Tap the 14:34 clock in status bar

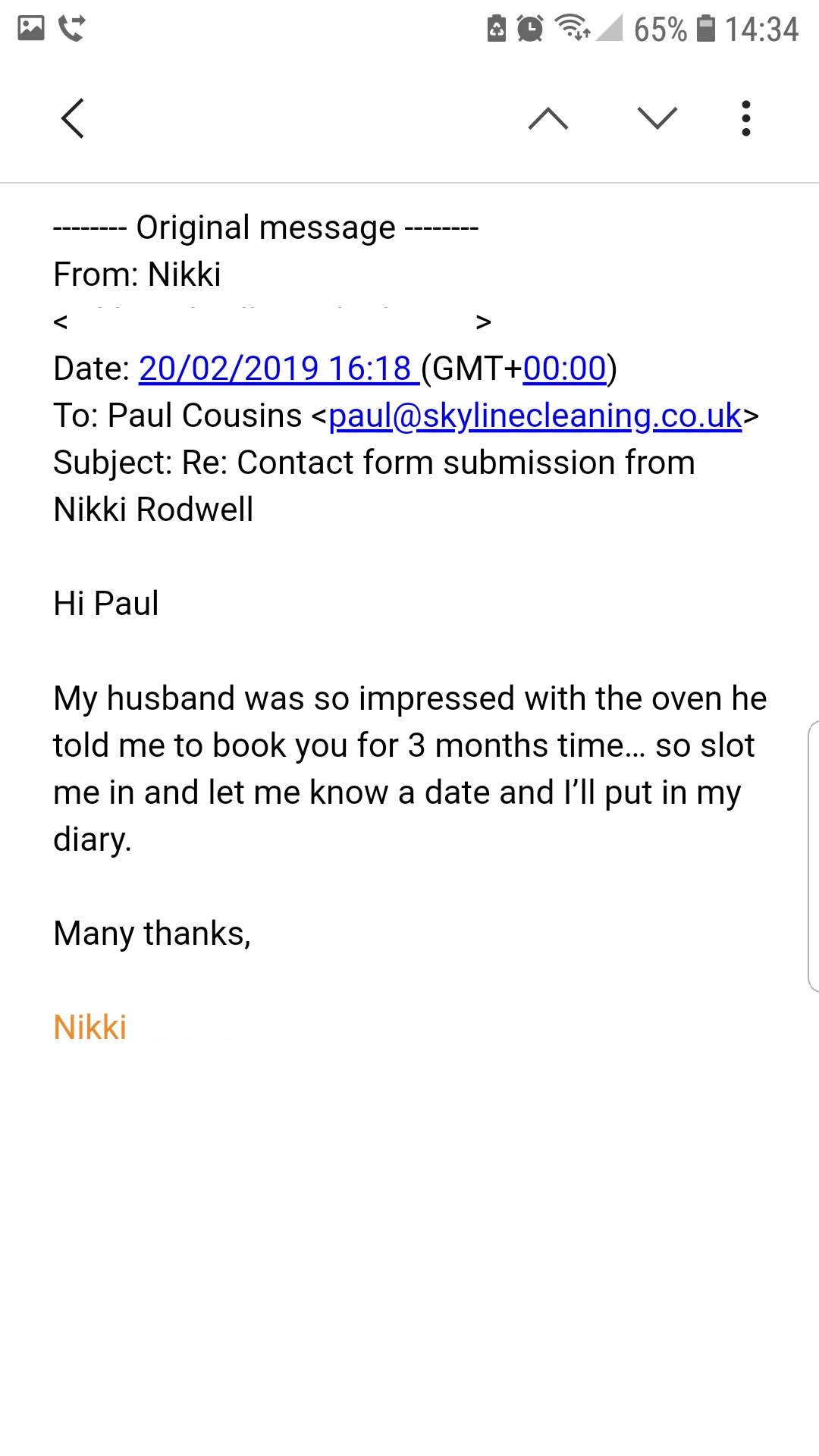(761, 30)
